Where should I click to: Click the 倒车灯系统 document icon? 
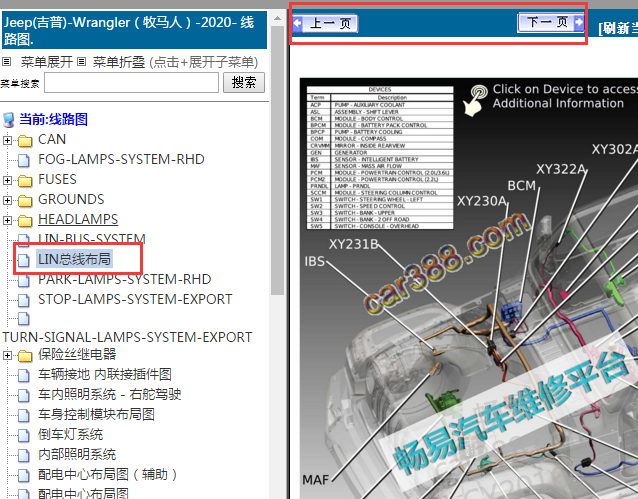click(x=24, y=435)
